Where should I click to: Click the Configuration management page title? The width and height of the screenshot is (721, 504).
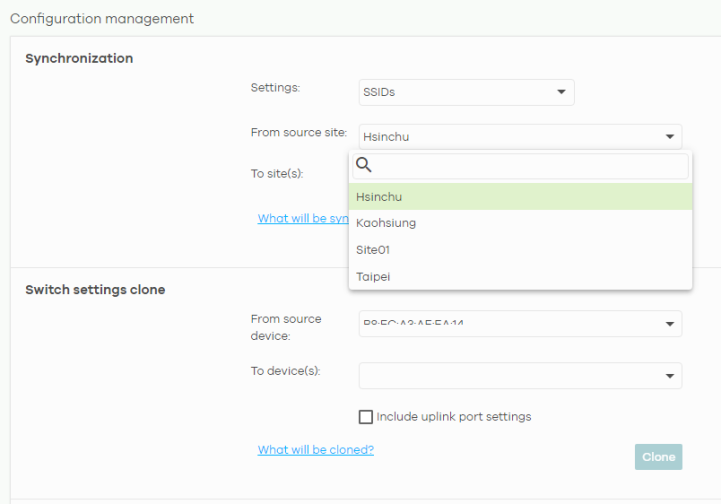(102, 19)
